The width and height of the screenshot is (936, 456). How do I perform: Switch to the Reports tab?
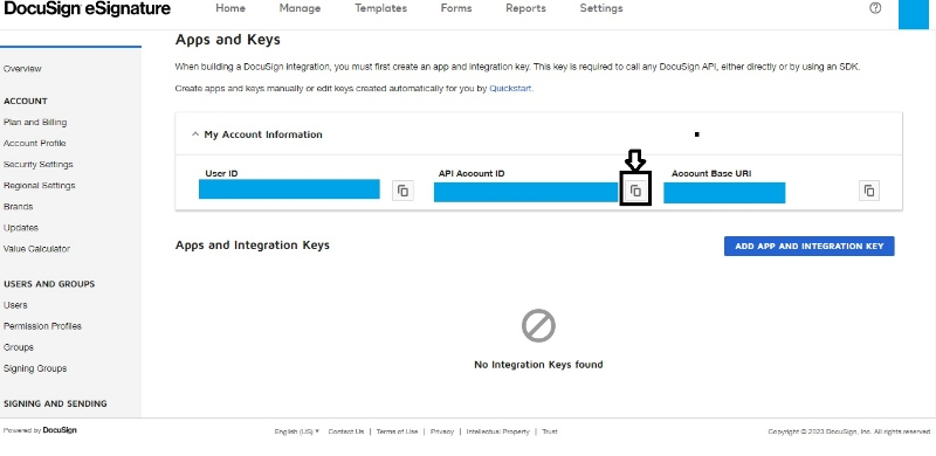525,8
